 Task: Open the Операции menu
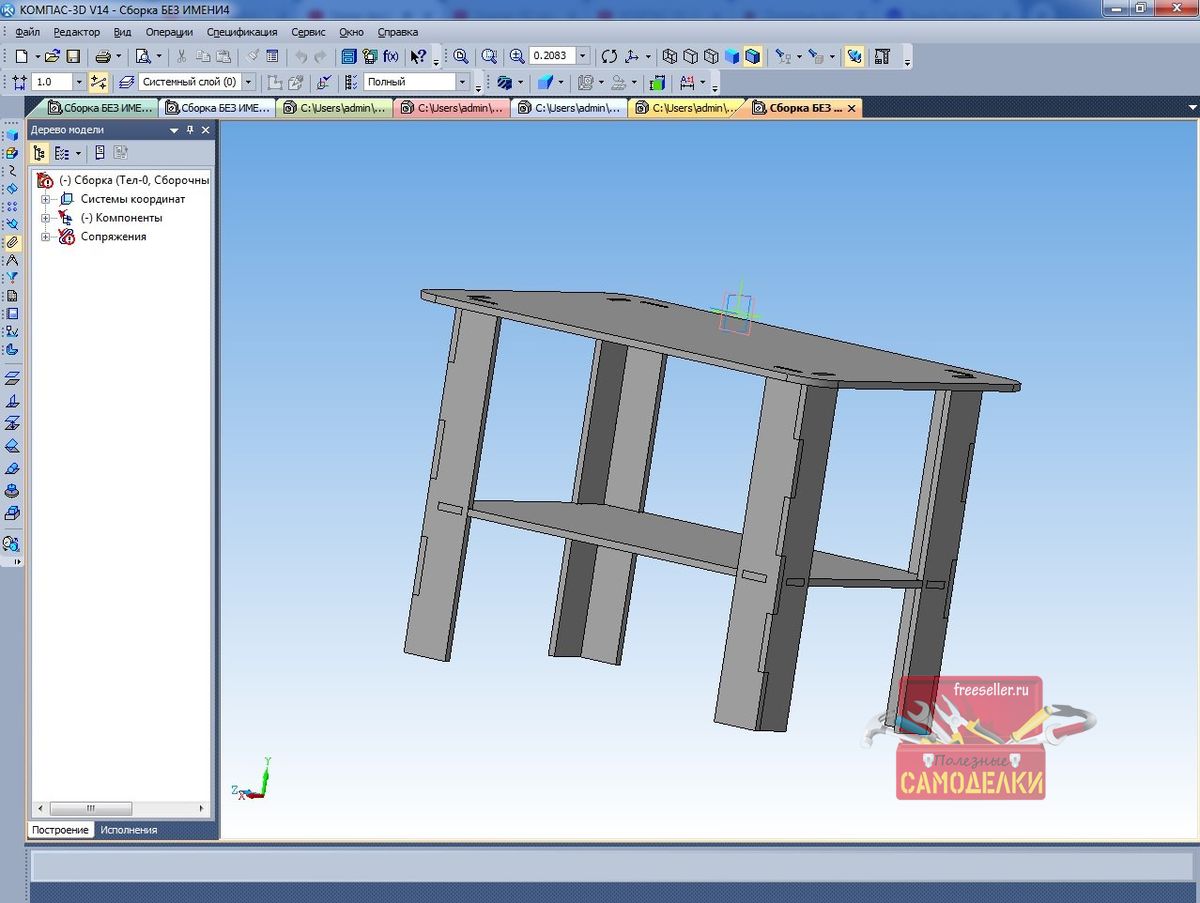coord(168,32)
